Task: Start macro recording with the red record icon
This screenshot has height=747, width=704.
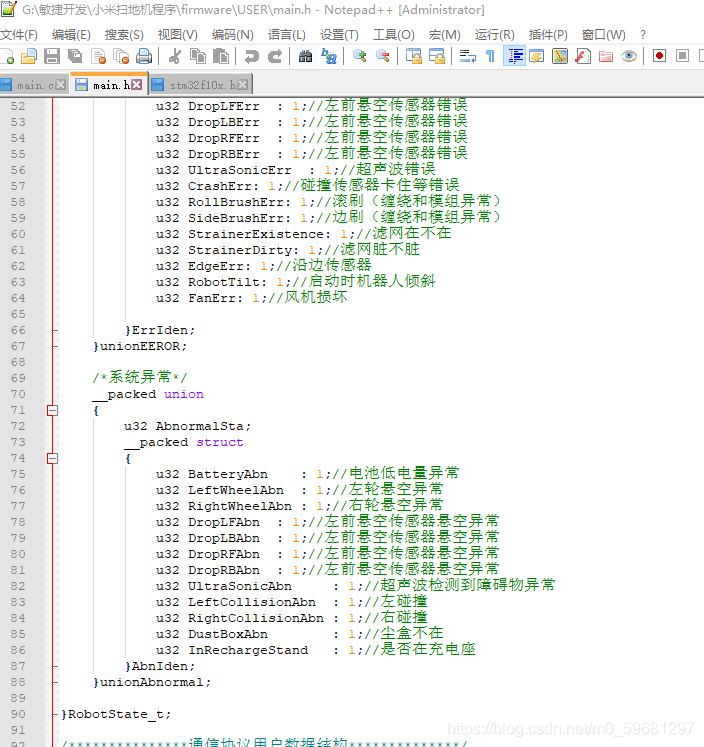Action: pos(659,56)
